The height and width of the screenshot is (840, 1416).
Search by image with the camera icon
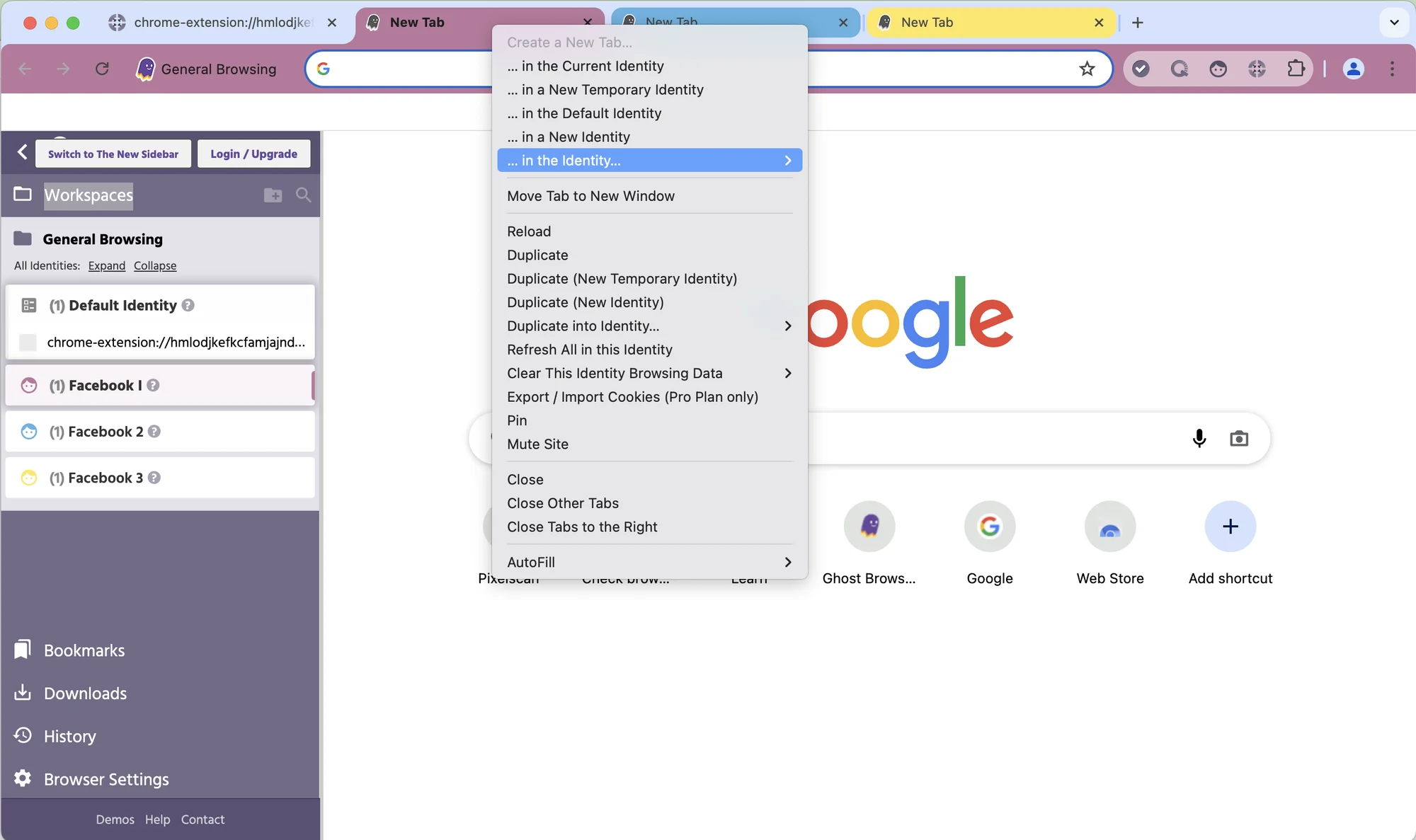tap(1239, 439)
